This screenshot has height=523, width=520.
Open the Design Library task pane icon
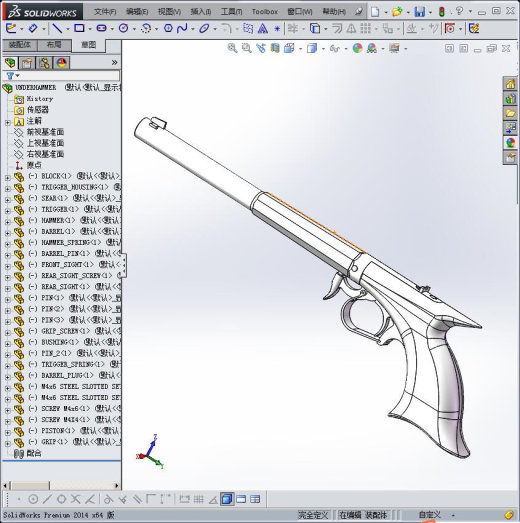tap(510, 98)
